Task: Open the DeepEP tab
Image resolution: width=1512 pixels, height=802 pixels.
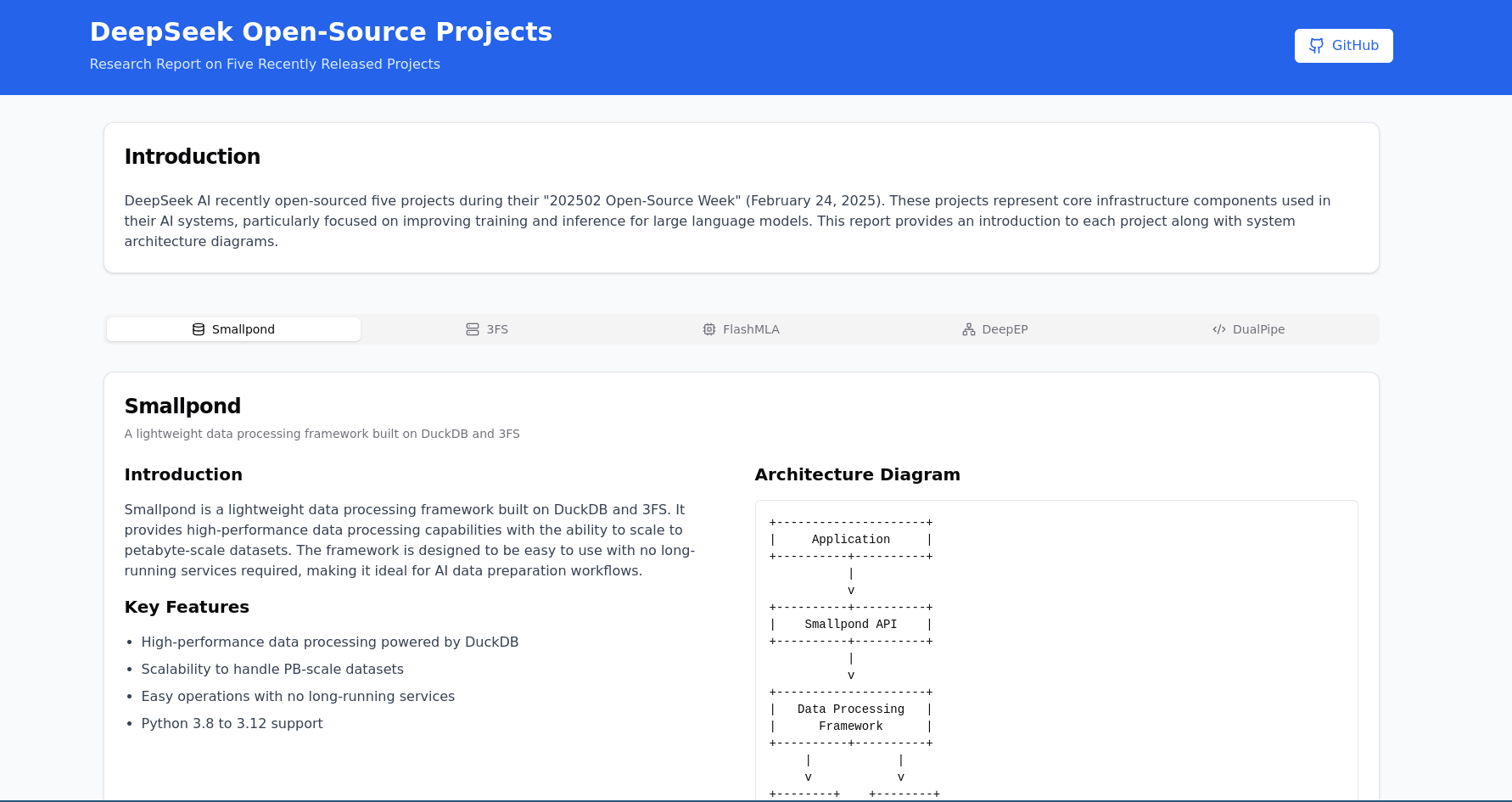Action: pos(994,329)
